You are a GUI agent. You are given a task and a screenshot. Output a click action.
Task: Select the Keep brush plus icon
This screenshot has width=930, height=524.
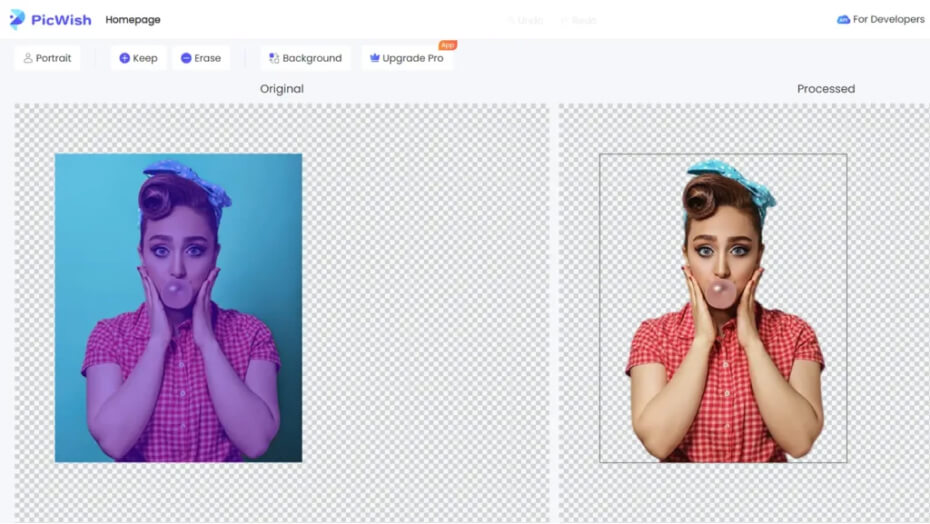(x=125, y=58)
